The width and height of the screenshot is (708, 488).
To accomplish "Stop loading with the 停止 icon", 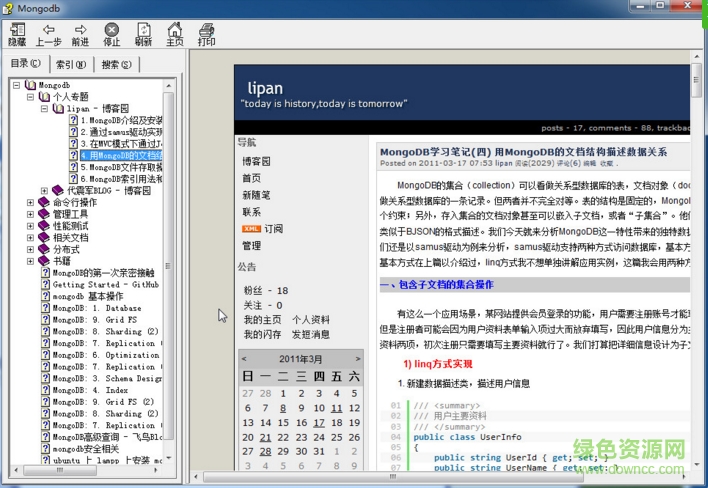I will (x=112, y=34).
